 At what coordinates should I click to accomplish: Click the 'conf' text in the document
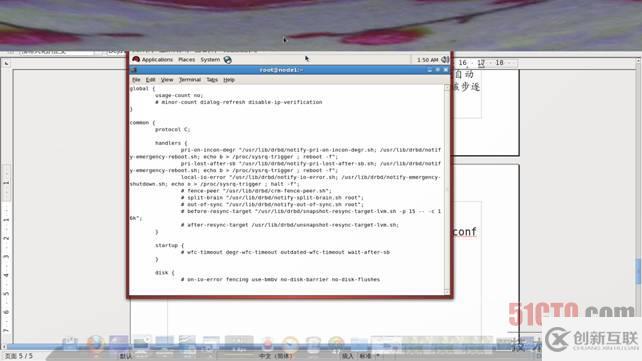coord(464,232)
